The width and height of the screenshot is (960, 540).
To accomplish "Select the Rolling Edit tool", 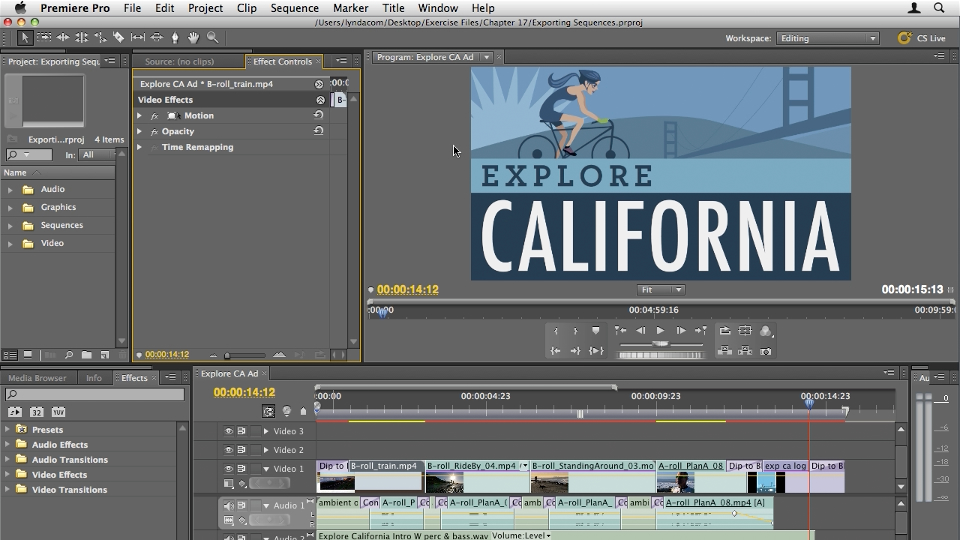I will coord(81,37).
